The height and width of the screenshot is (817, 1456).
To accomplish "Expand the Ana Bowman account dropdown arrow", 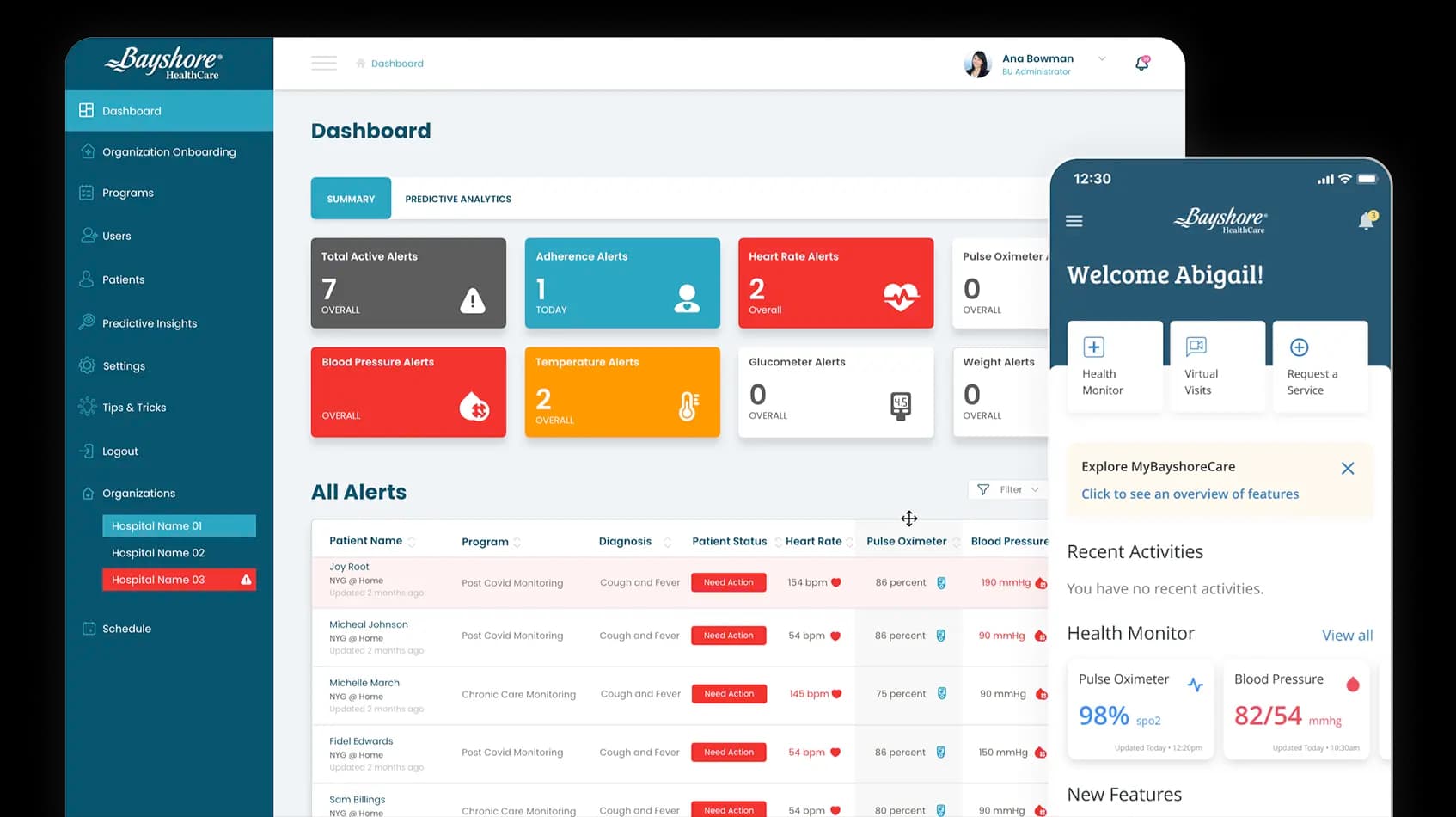I will pyautogui.click(x=1102, y=58).
